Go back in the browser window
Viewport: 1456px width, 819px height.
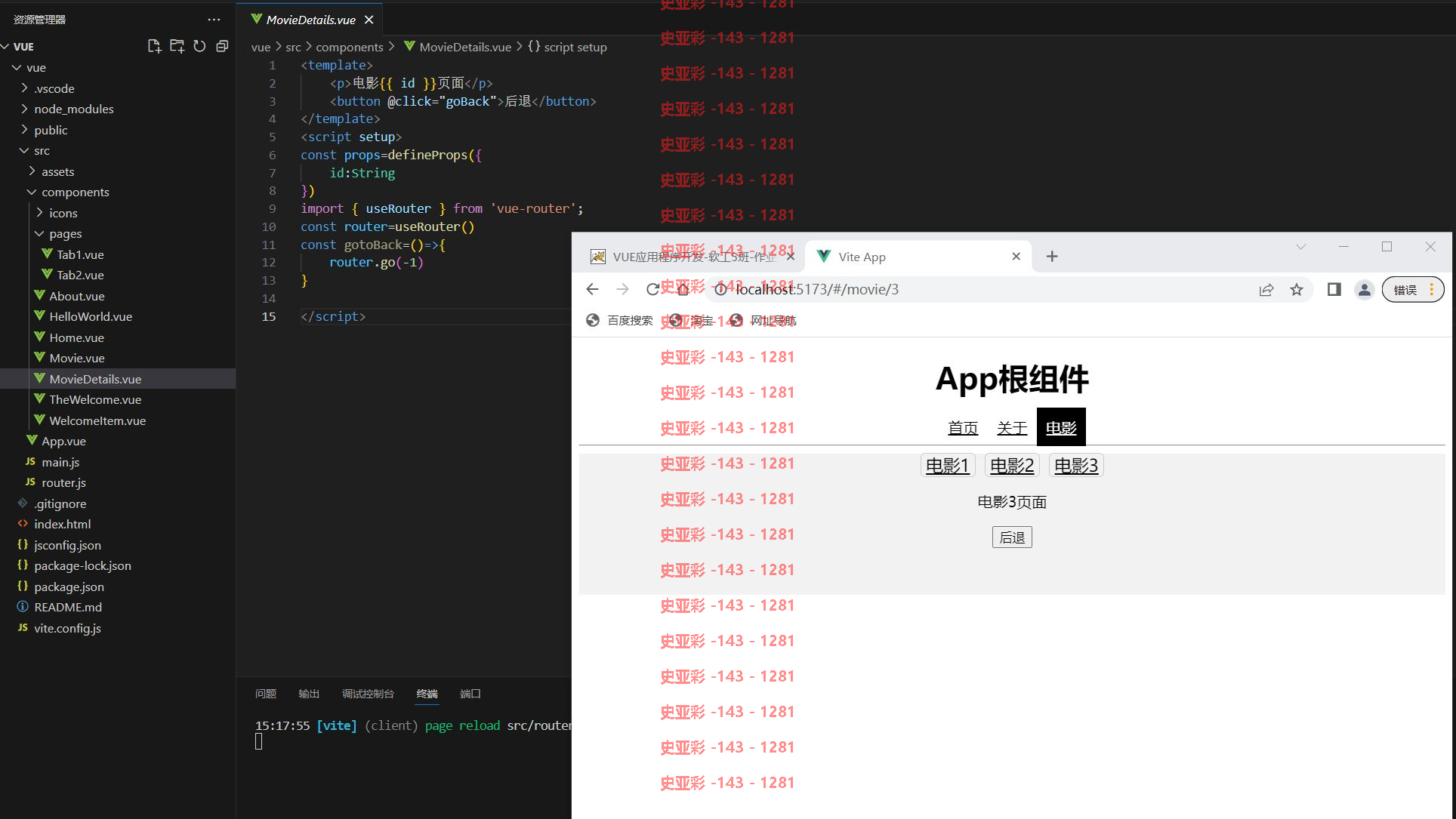(x=592, y=289)
